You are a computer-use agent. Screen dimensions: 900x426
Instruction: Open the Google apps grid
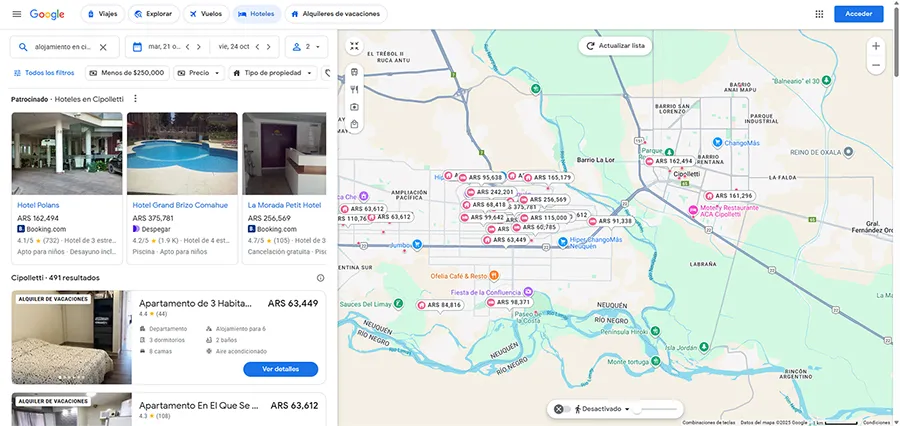tap(819, 14)
